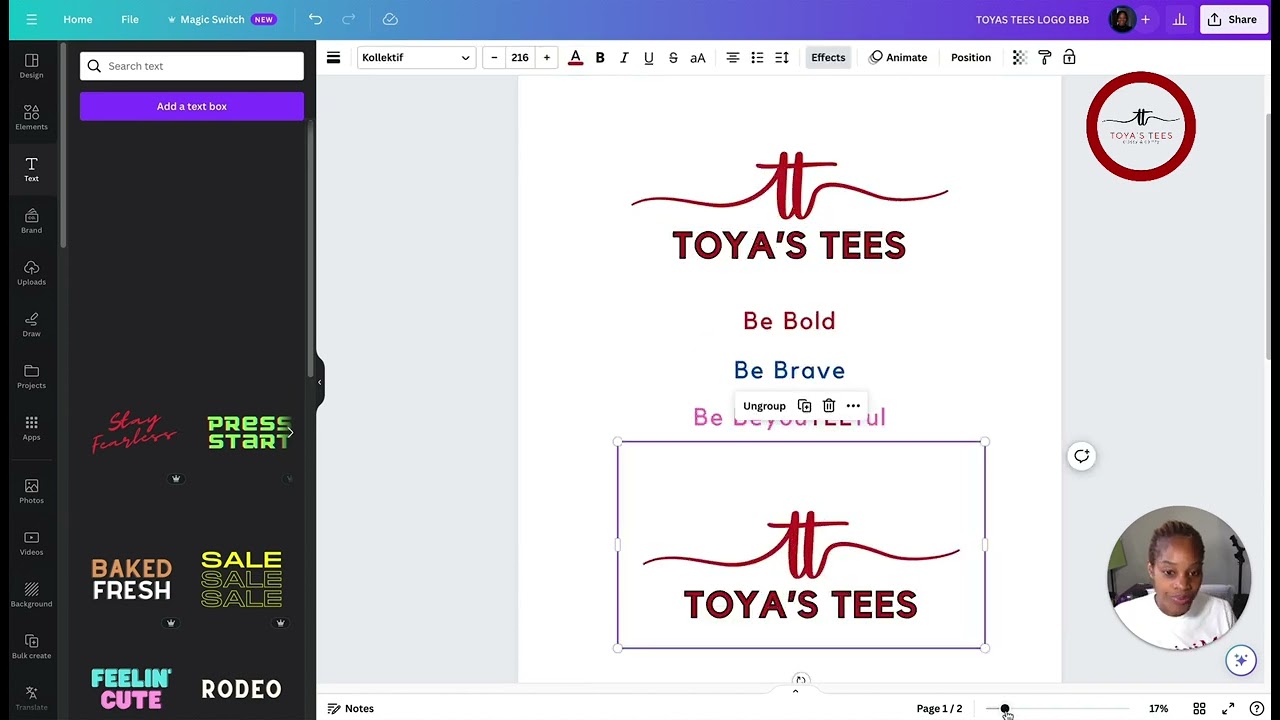Open the 17% zoom level menu
The image size is (1280, 720).
click(x=1158, y=709)
